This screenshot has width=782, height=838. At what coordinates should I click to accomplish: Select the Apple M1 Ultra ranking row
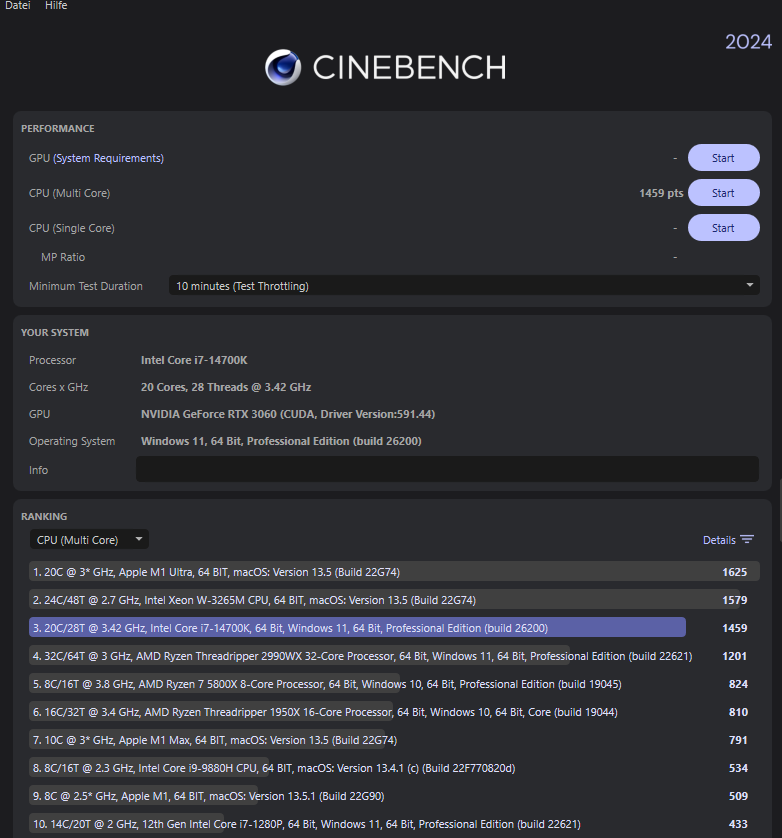(x=394, y=572)
